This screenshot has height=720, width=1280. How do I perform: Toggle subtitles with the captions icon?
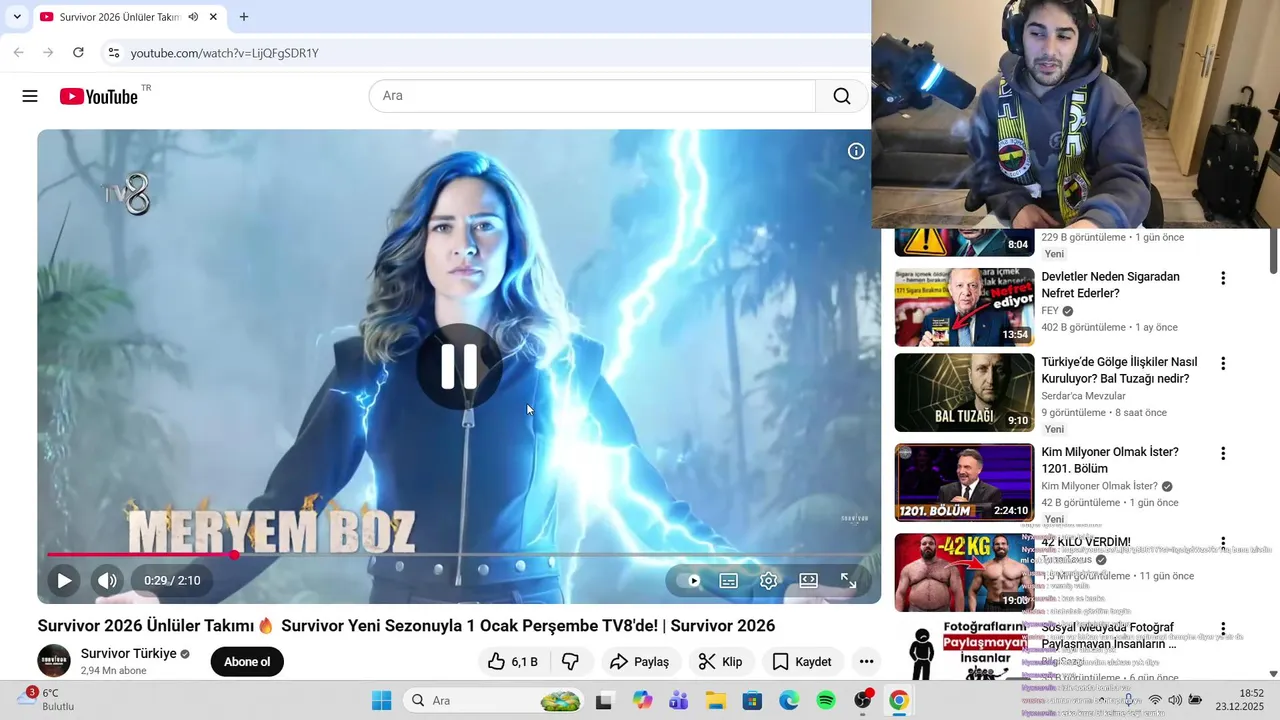[x=729, y=580]
